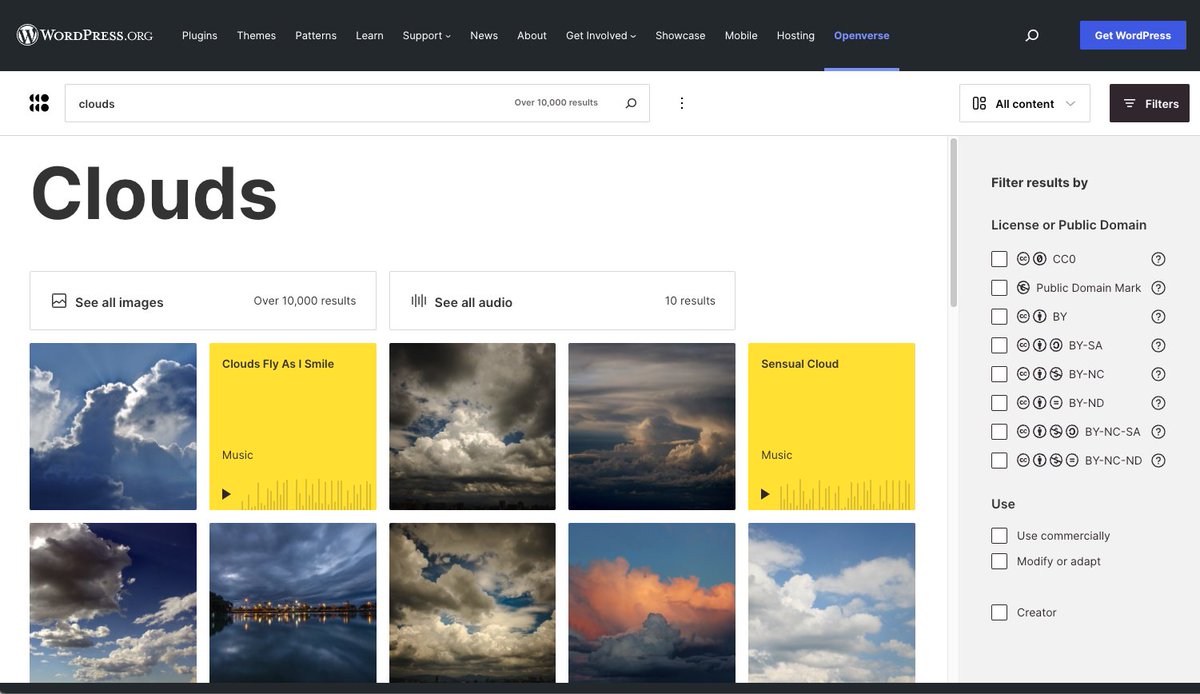
Task: Click the WordPress.org logo
Action: (x=85, y=33)
